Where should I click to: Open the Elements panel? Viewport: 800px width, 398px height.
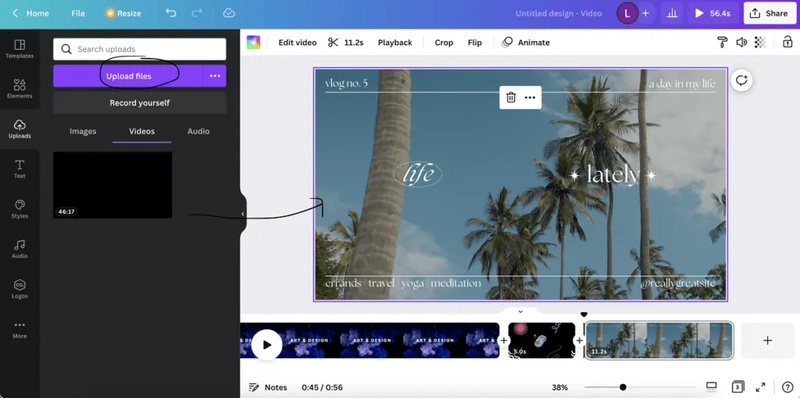point(19,89)
